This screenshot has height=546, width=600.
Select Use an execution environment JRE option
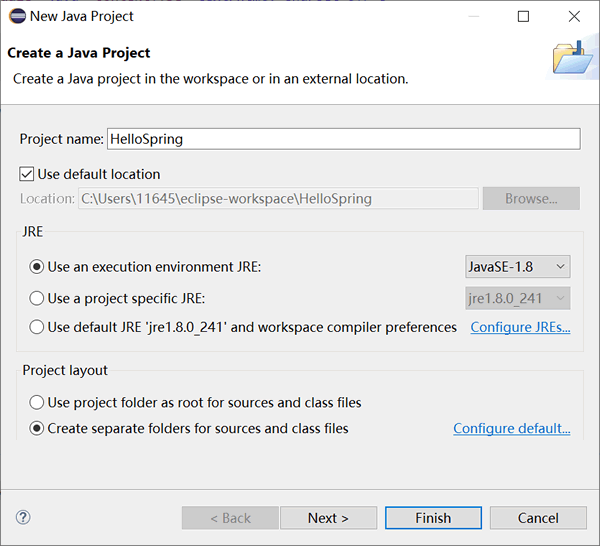click(36, 267)
